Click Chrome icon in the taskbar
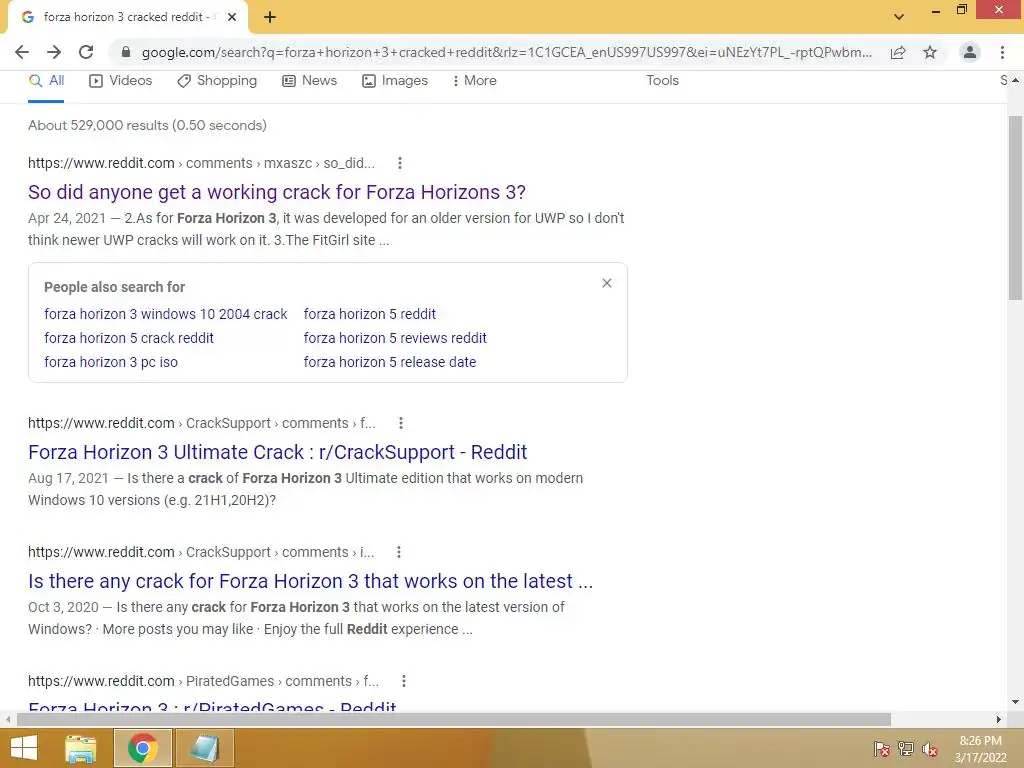 tap(143, 748)
